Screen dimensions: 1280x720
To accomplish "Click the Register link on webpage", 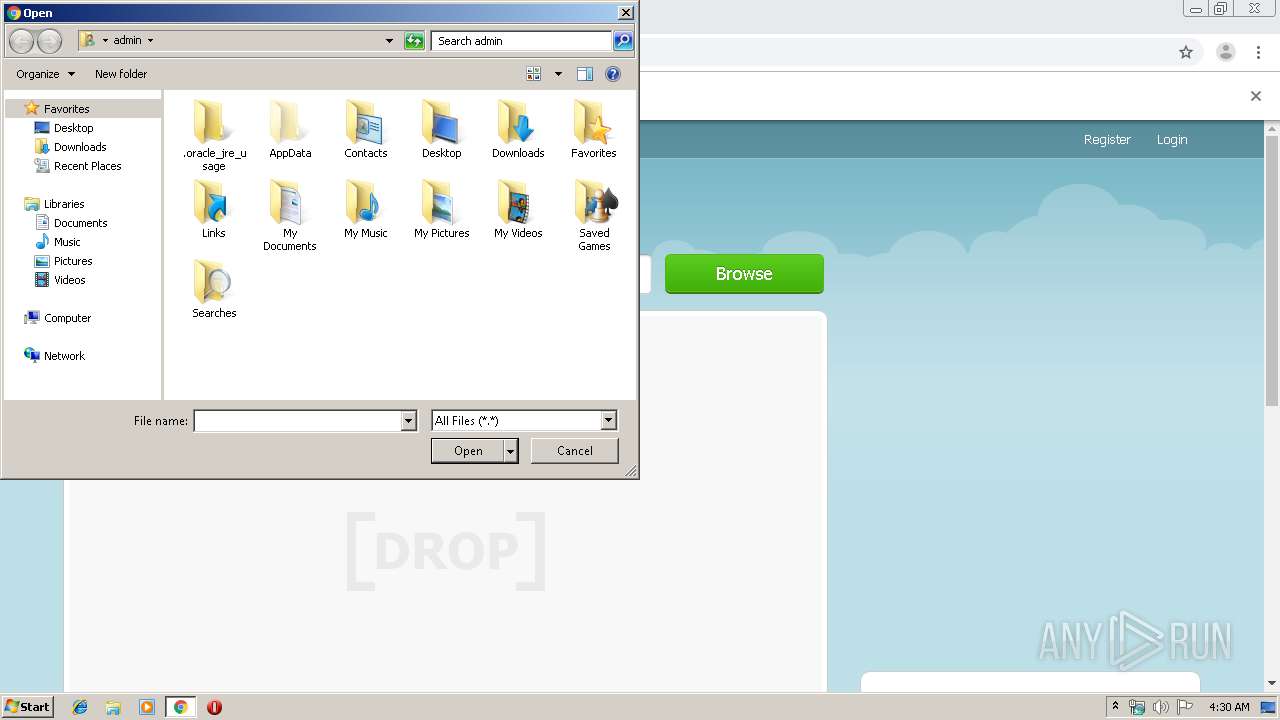I will [x=1107, y=140].
